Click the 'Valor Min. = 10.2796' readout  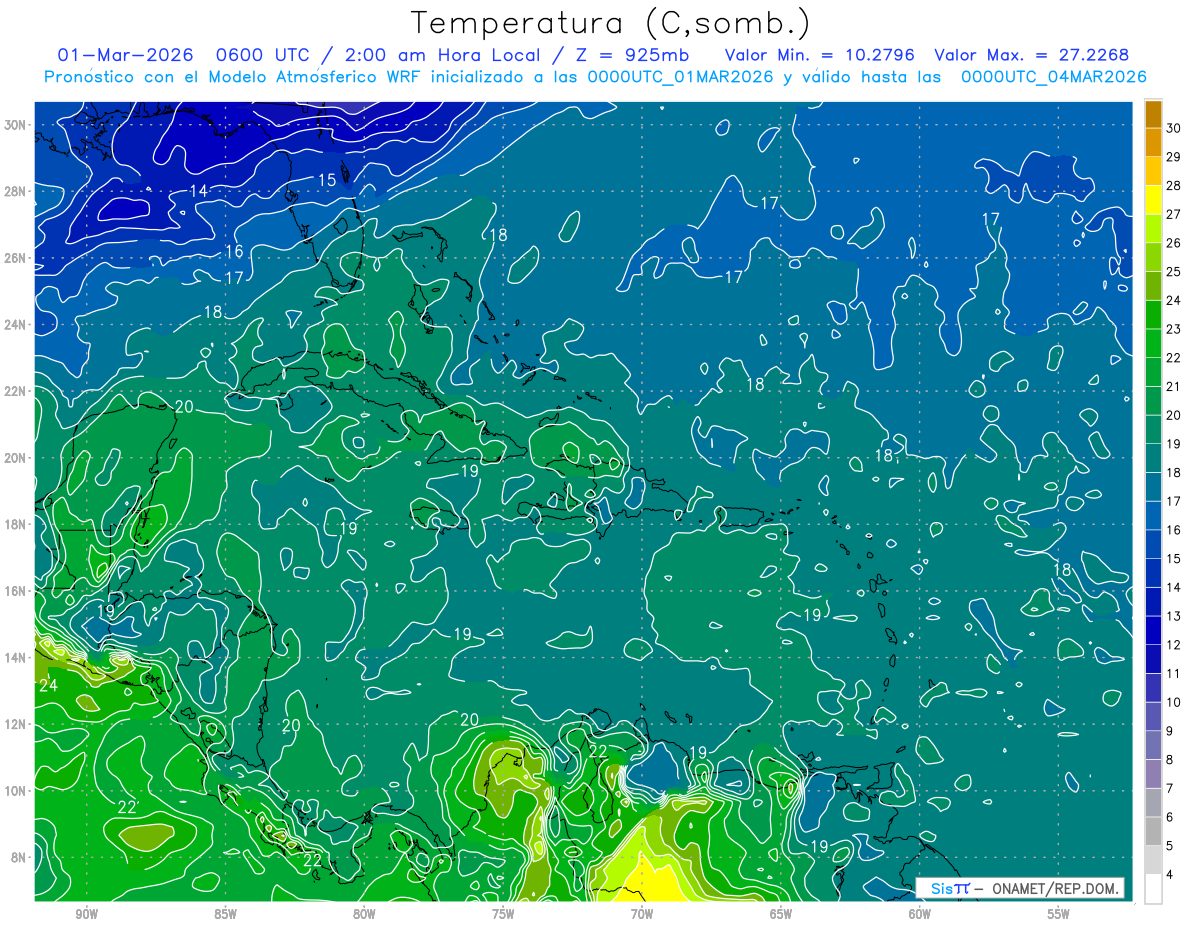[821, 55]
